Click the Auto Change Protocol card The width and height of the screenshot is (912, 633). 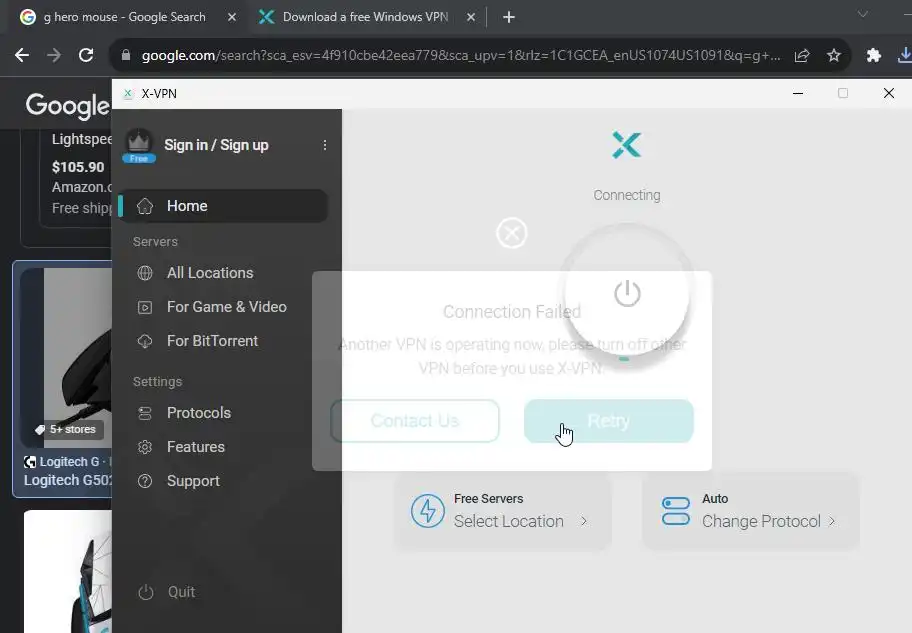(751, 511)
